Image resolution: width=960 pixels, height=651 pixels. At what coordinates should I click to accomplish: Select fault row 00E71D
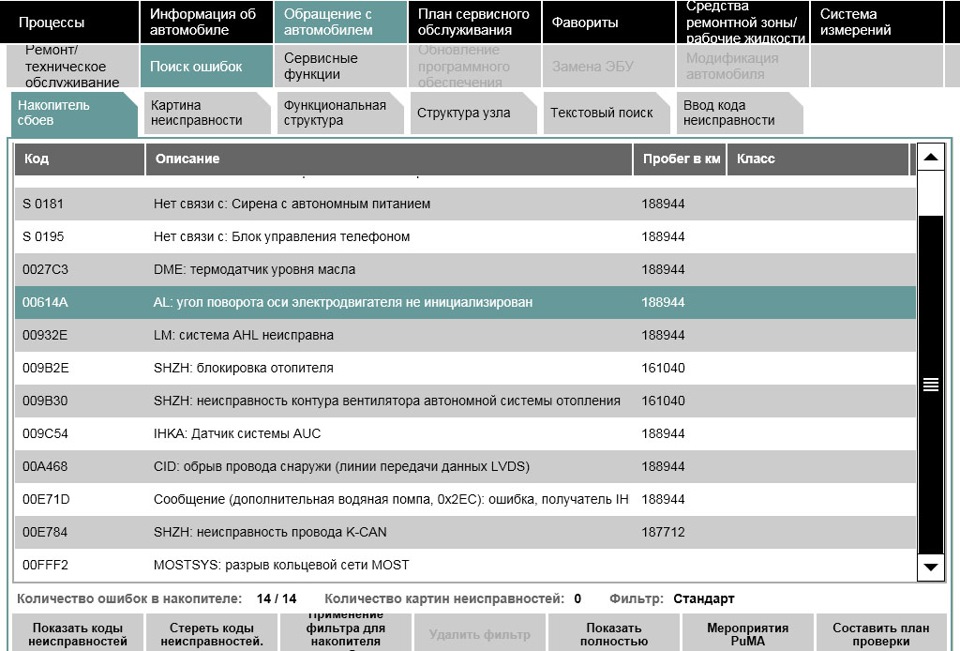tap(465, 499)
